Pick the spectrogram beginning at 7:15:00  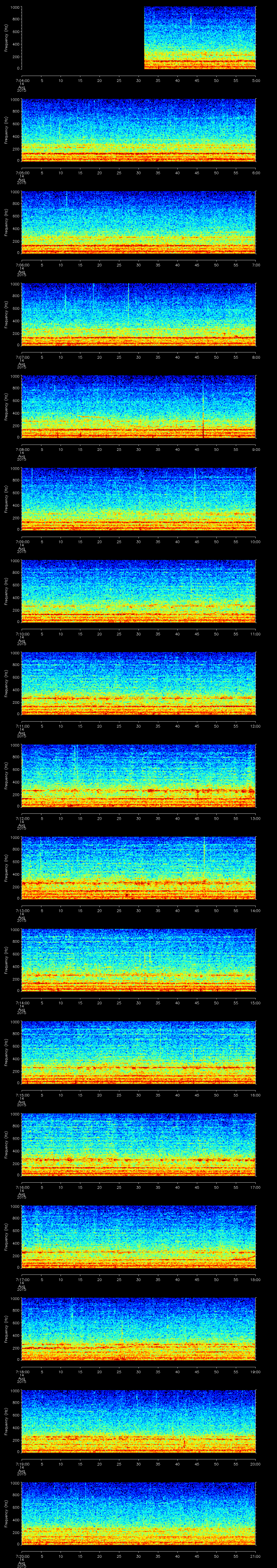pyautogui.click(x=139, y=1052)
